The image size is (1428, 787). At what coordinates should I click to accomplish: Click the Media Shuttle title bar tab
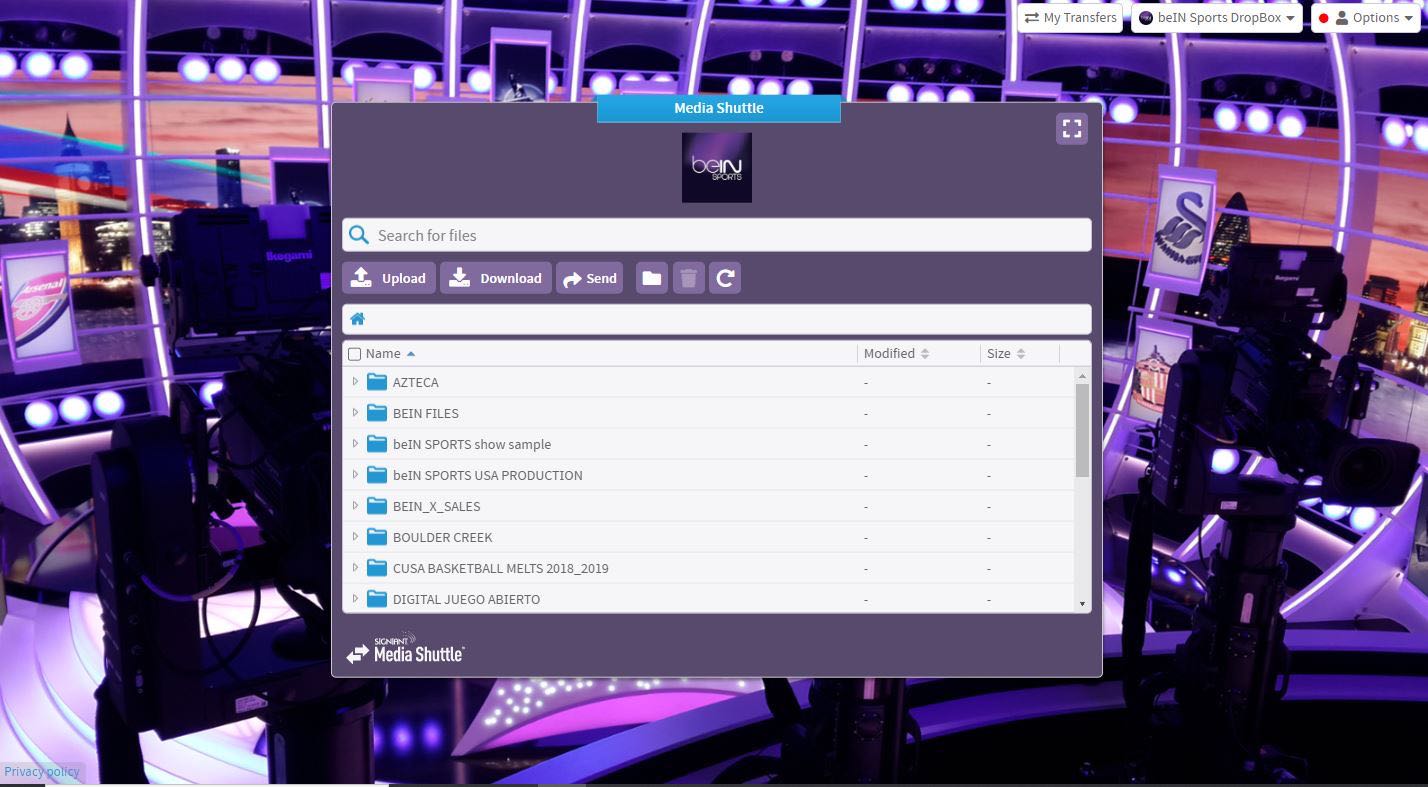coord(718,108)
